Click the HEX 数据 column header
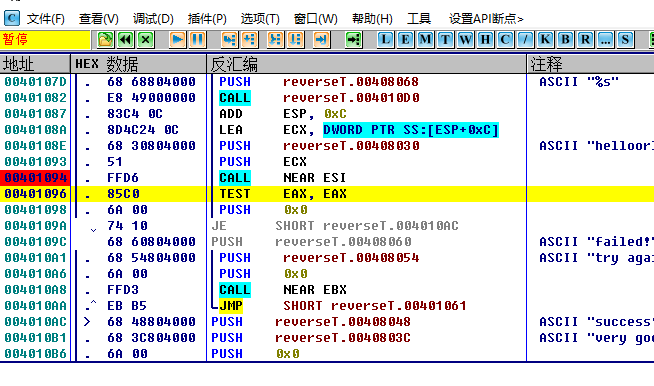 (x=139, y=64)
